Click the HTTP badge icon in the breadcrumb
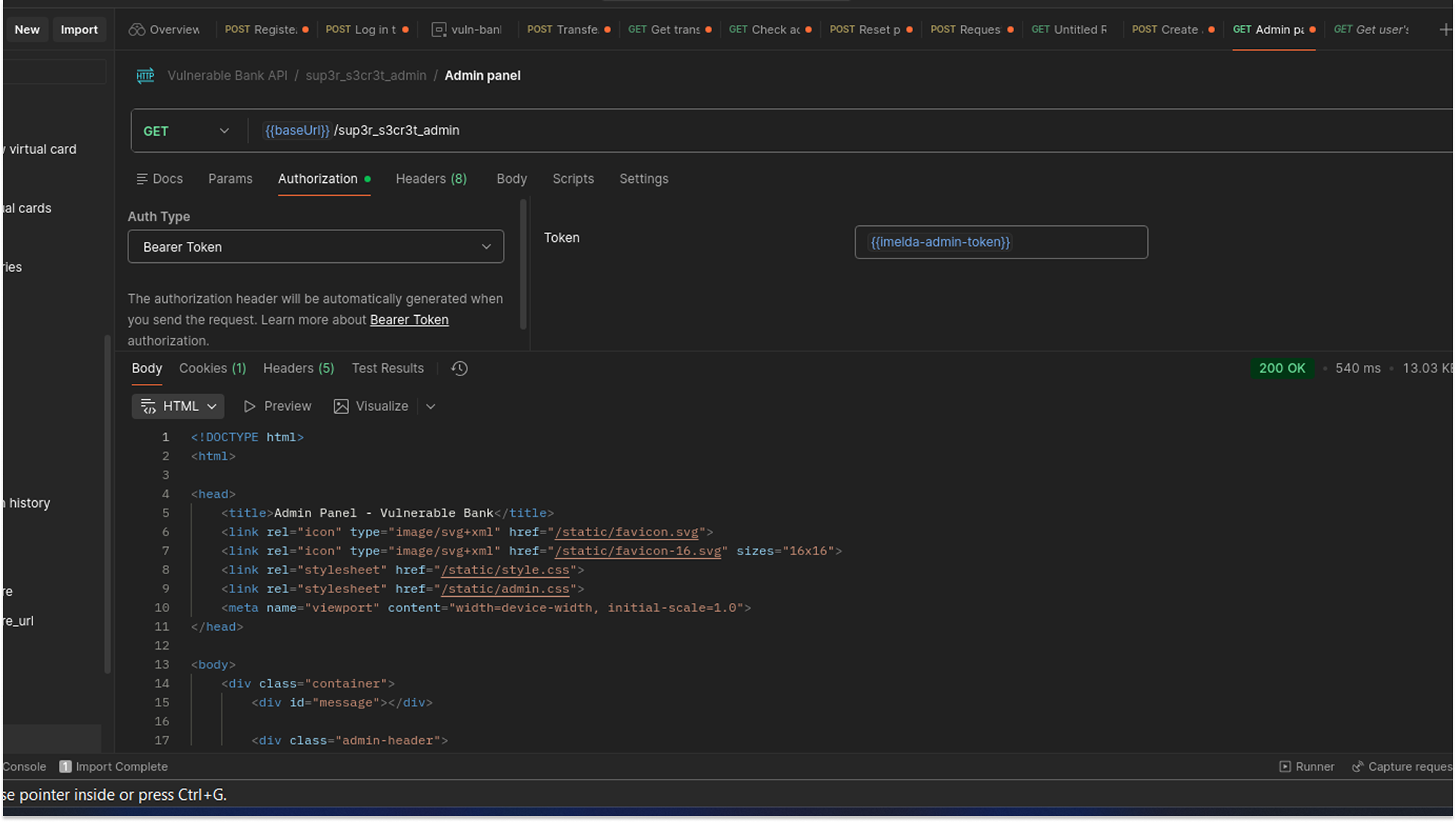Image resolution: width=1456 pixels, height=822 pixels. 145,76
